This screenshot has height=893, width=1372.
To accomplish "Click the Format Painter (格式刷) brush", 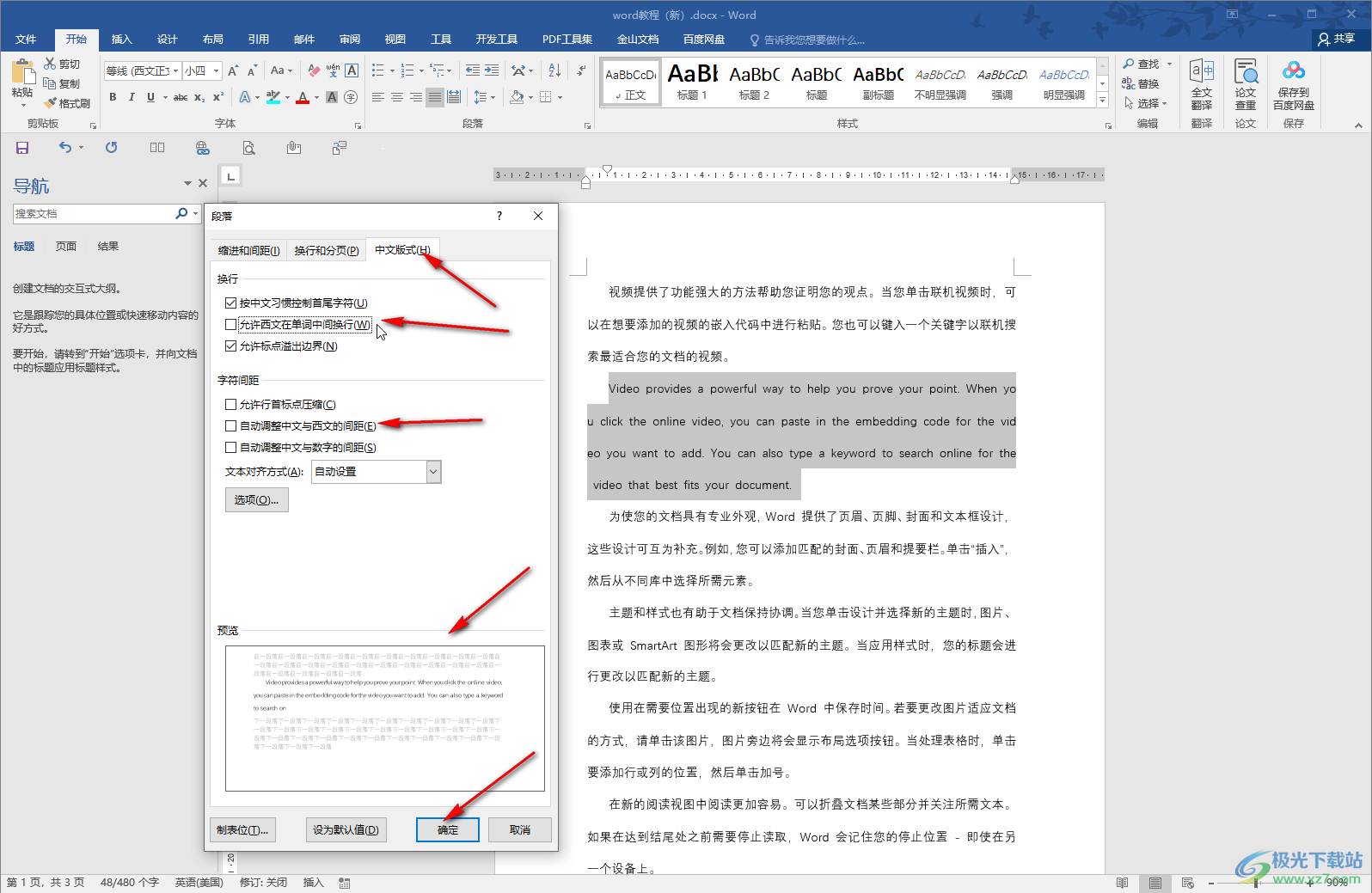I will click(51, 103).
